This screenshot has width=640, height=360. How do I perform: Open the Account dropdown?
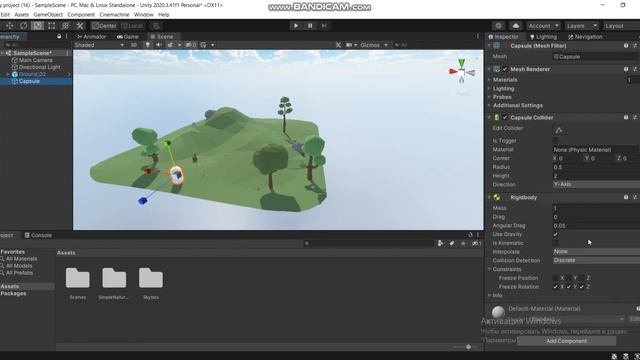[x=543, y=26]
